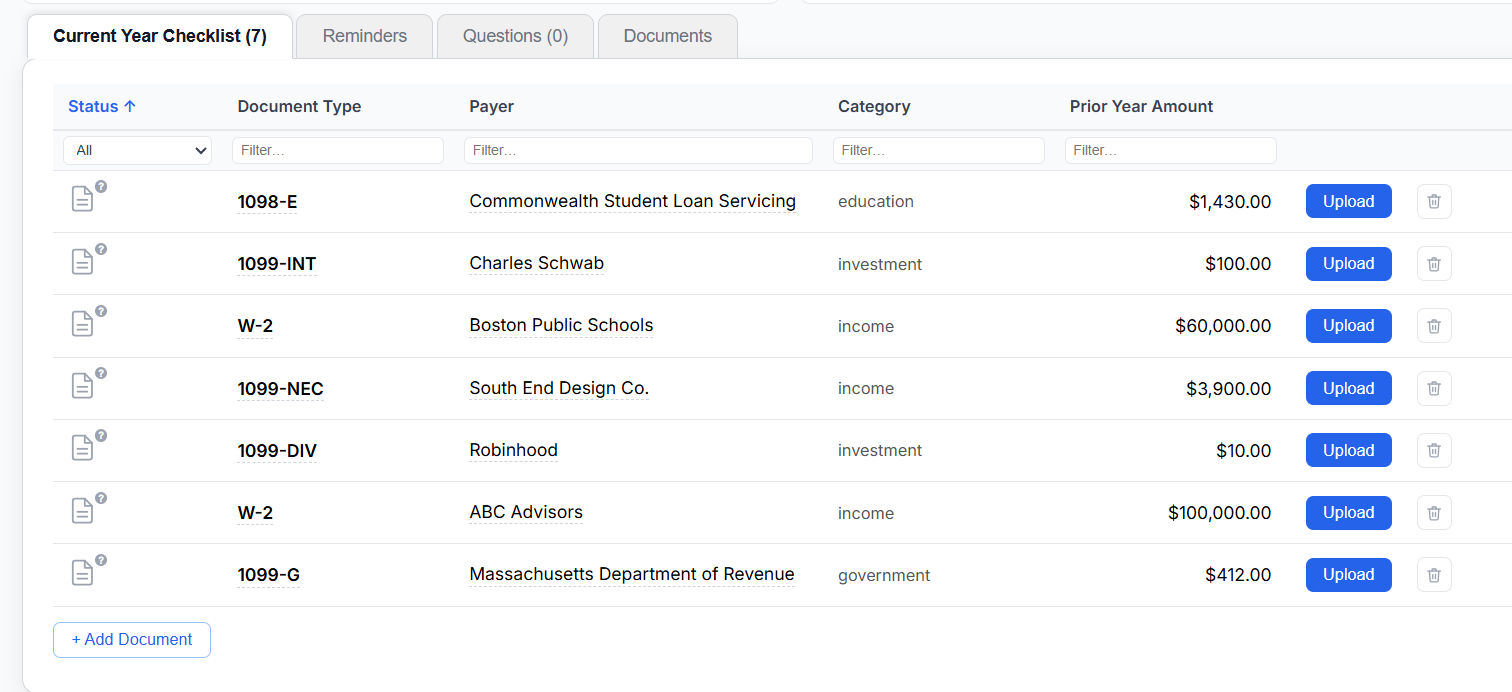This screenshot has height=692, width=1512.
Task: Click Upload in the 1099-NEC row
Action: (1349, 388)
